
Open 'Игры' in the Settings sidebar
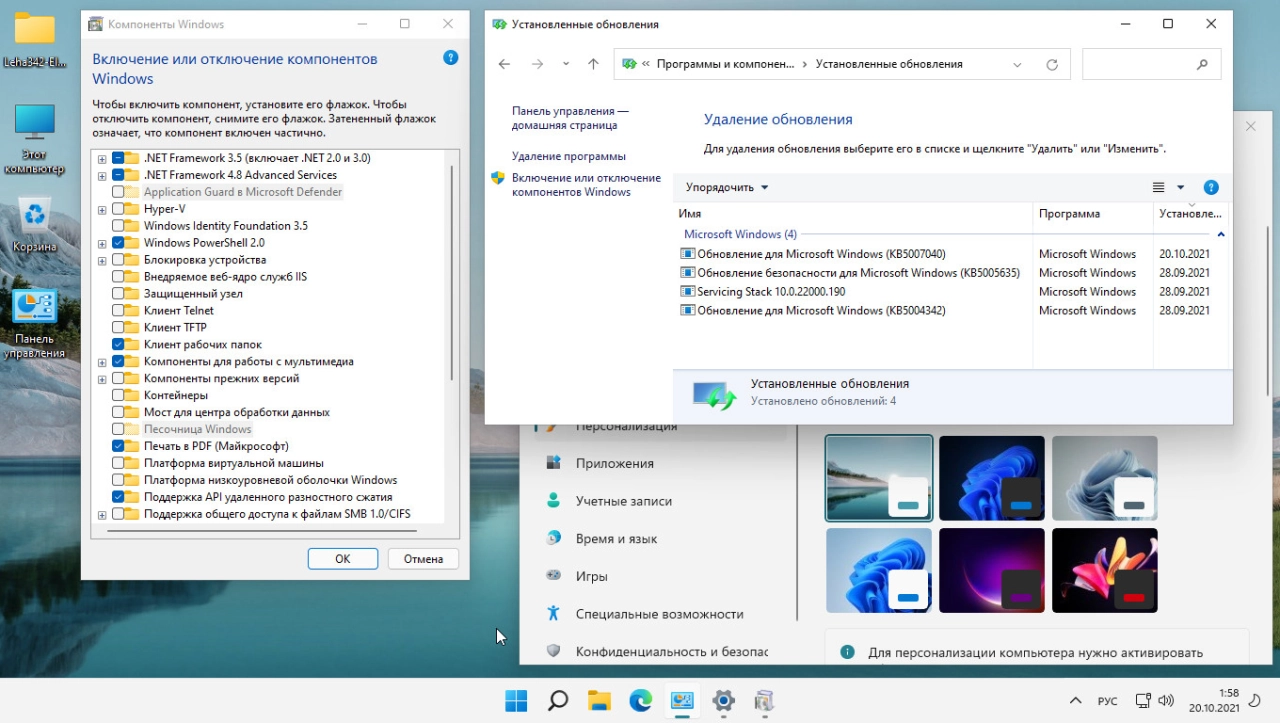591,576
